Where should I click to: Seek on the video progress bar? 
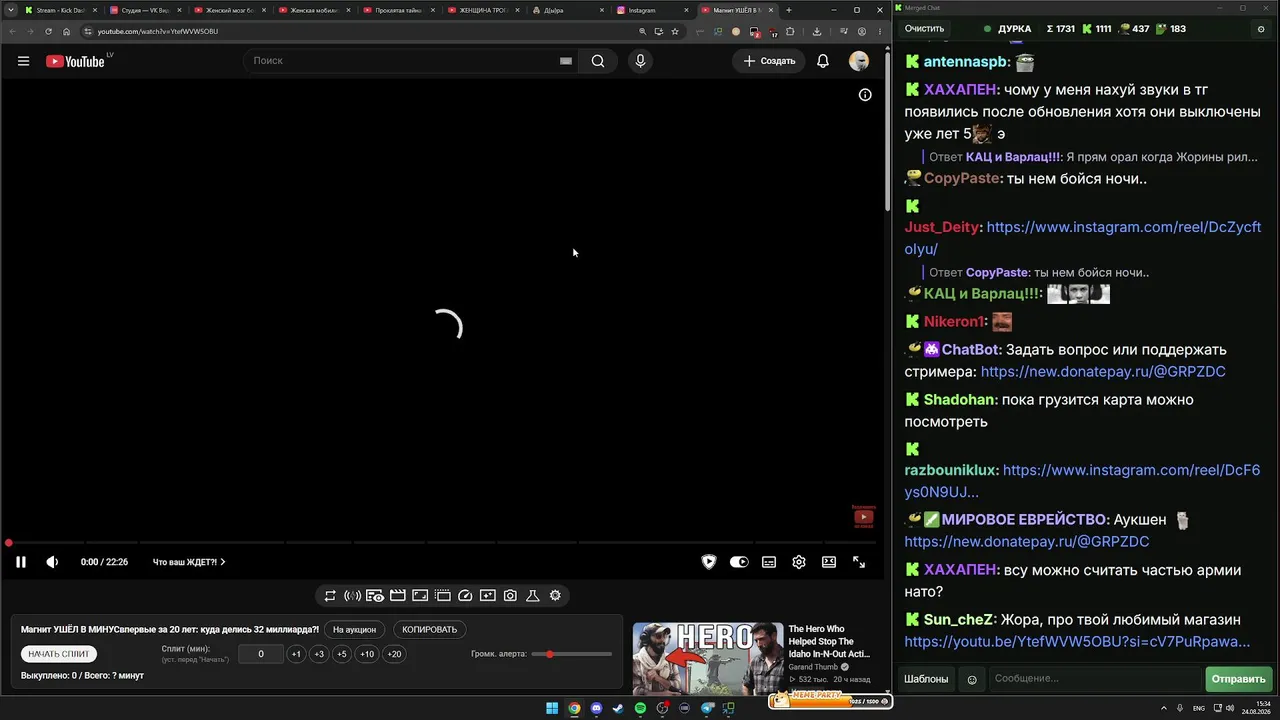pyautogui.click(x=440, y=543)
